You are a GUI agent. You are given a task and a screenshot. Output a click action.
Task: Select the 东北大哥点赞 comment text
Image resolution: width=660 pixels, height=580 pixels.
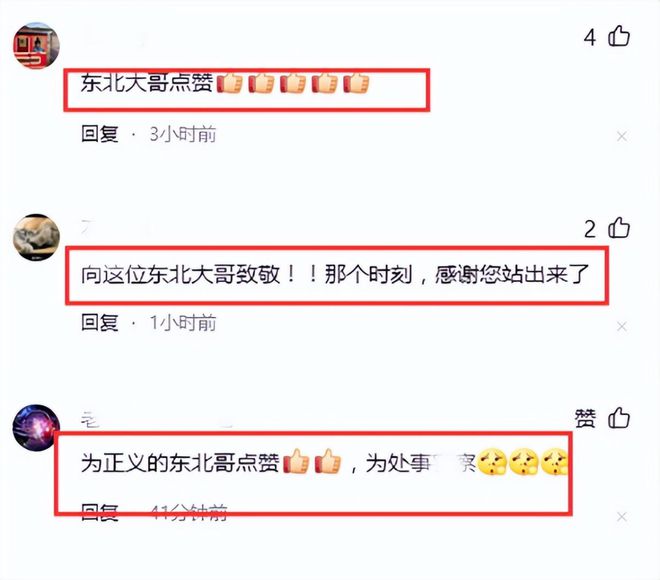[x=147, y=82]
